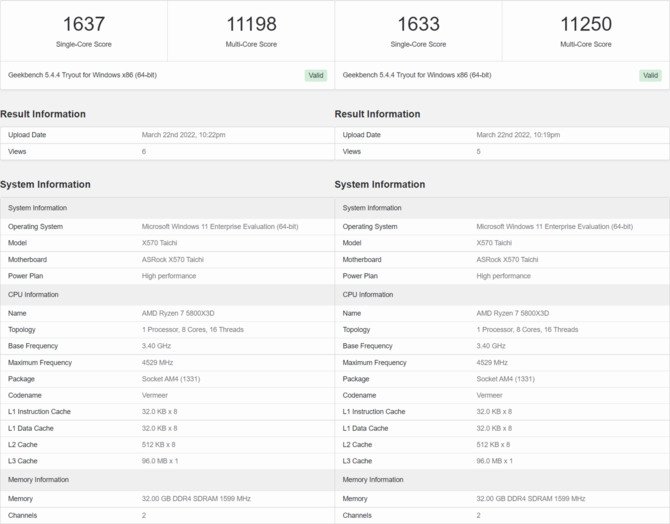The image size is (670, 524).
Task: Select the topology value in the 1637 result
Action: click(193, 330)
